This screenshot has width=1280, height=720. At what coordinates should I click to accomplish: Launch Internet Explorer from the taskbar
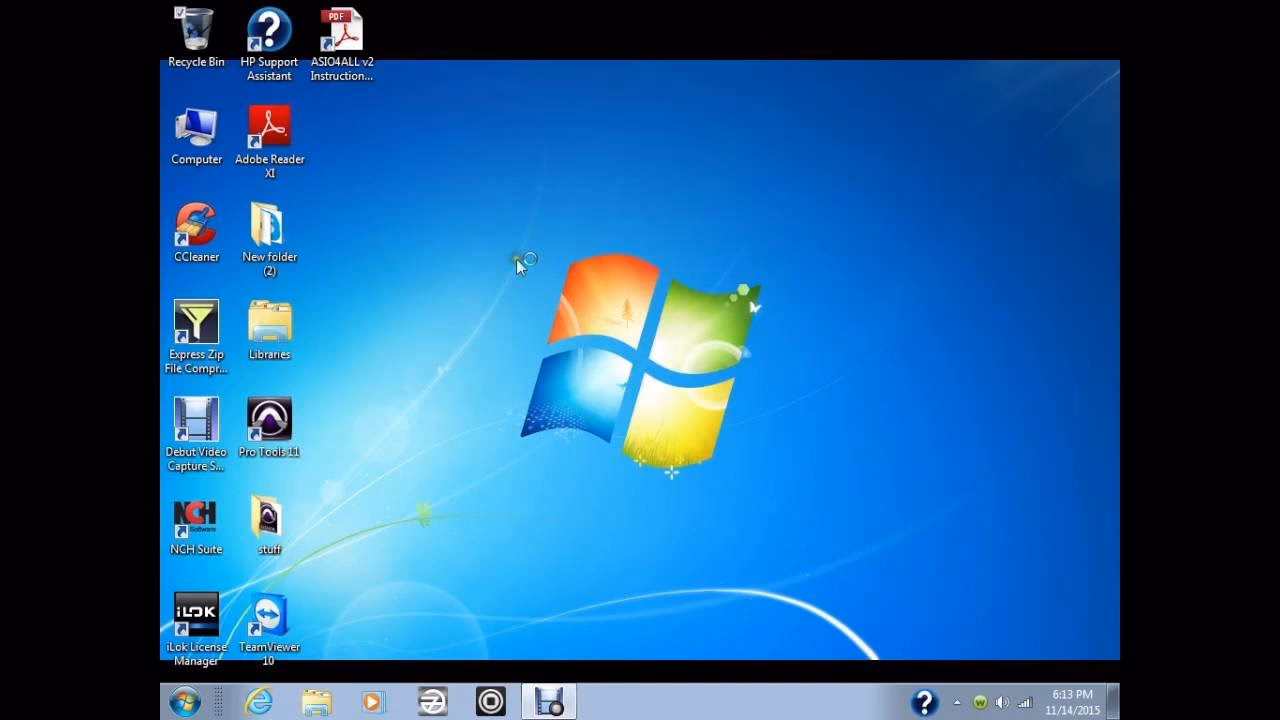pos(259,702)
